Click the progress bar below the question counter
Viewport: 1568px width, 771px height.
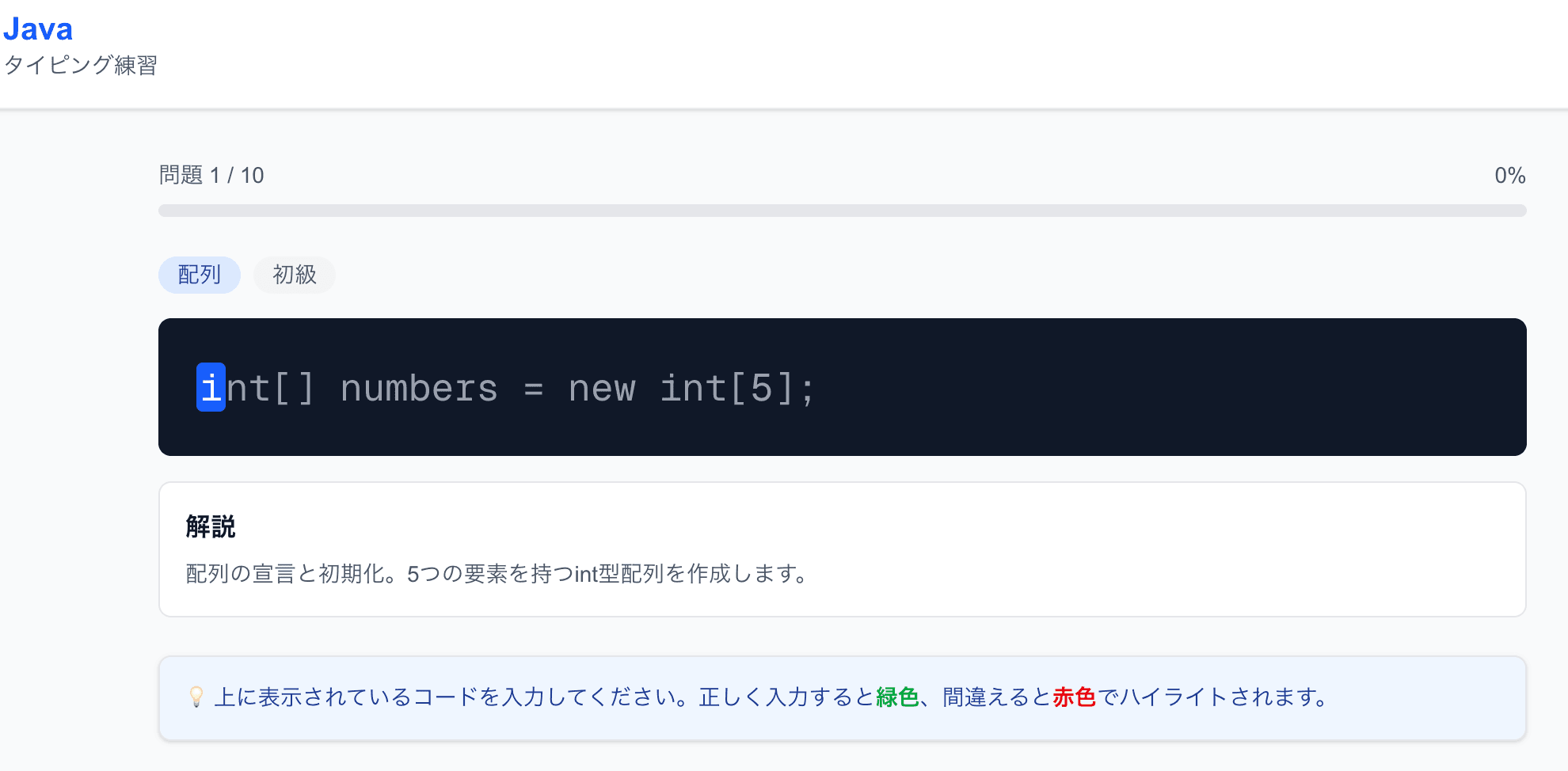[842, 210]
